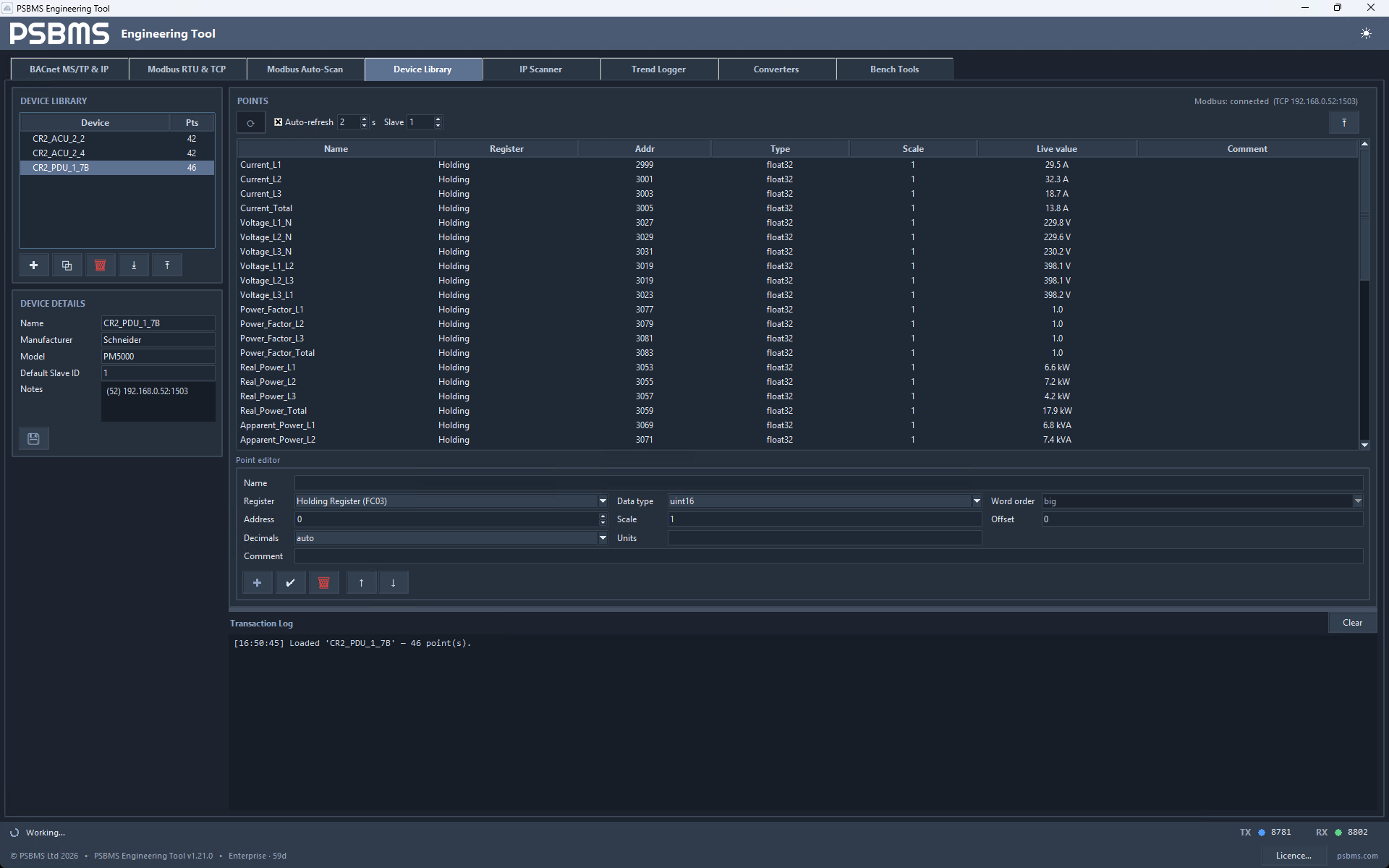1389x868 pixels.
Task: Sort points by the Addr column header
Action: pyautogui.click(x=645, y=149)
